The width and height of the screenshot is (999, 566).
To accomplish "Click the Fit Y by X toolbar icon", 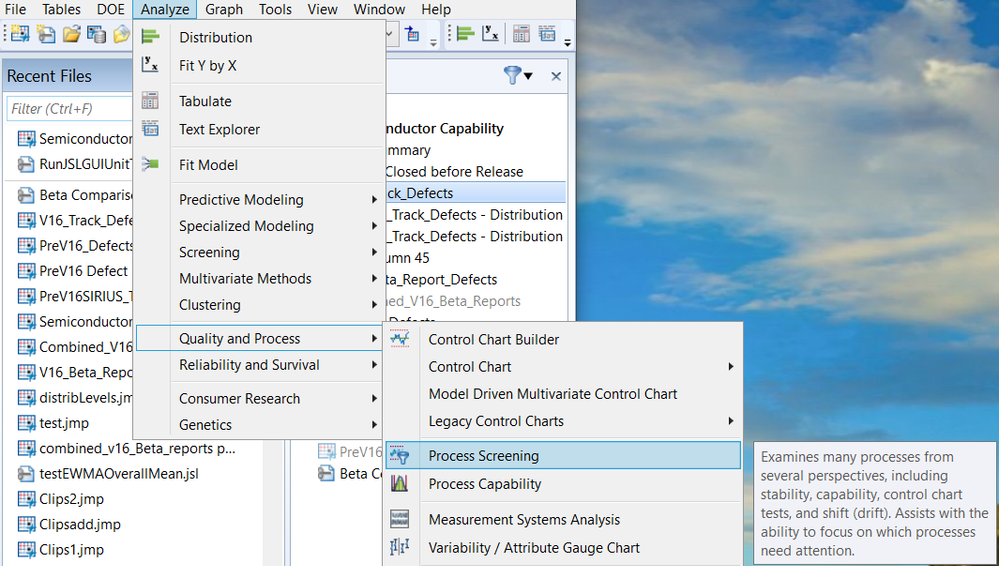I will click(490, 33).
